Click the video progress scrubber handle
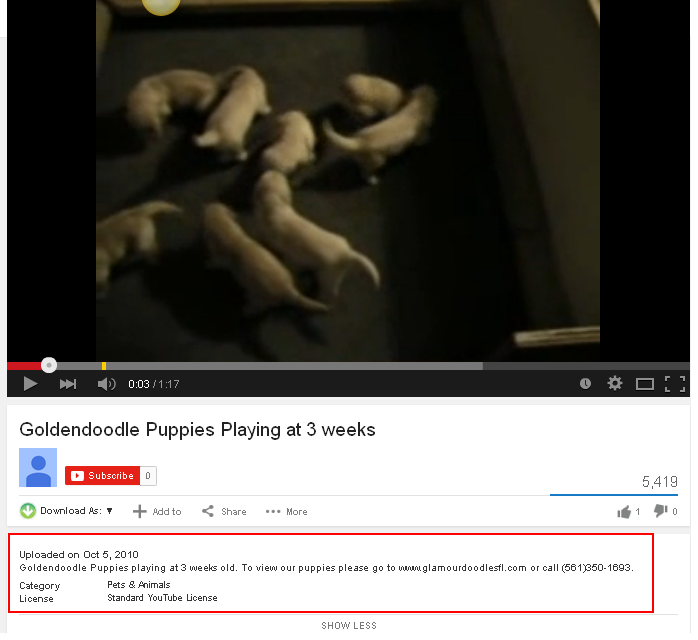 [49, 365]
